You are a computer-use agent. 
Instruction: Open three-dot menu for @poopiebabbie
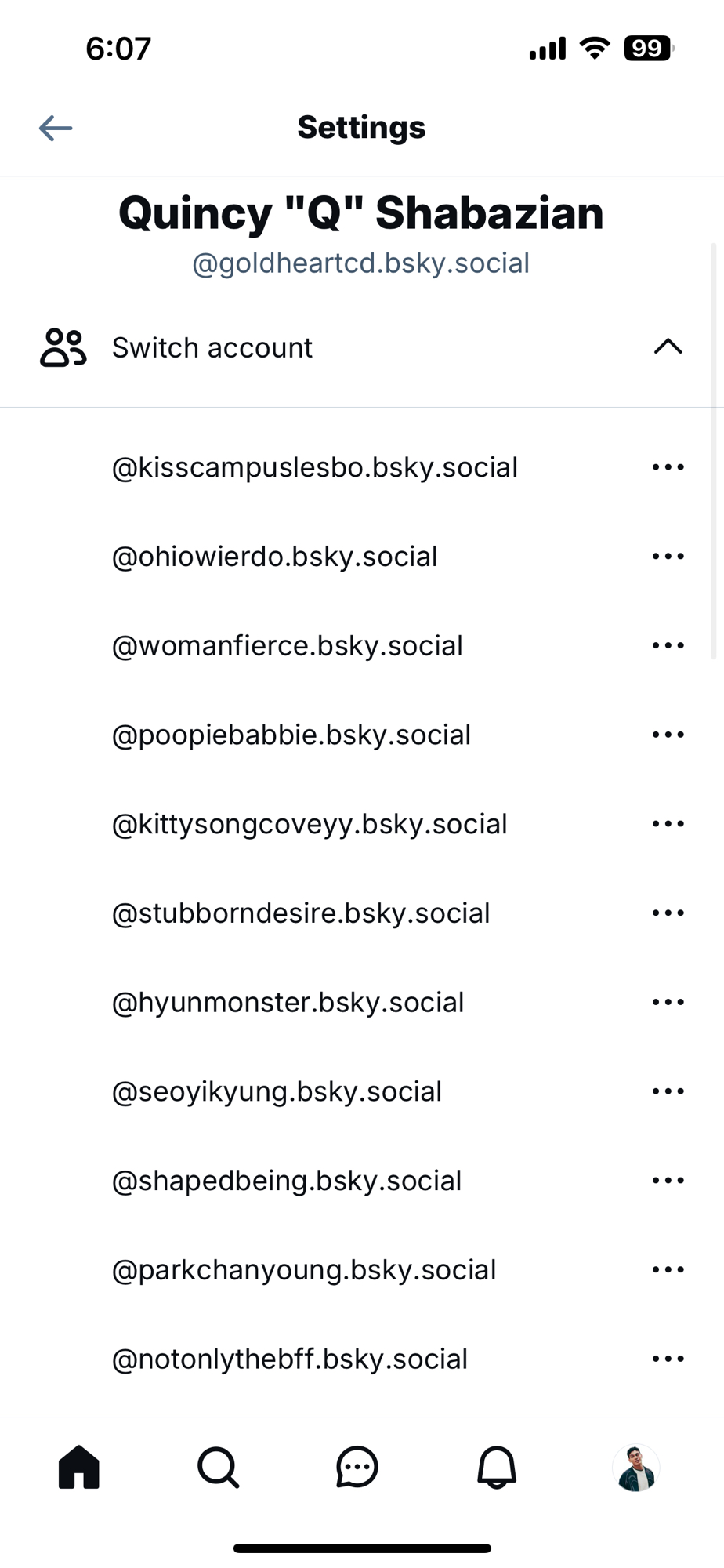668,735
